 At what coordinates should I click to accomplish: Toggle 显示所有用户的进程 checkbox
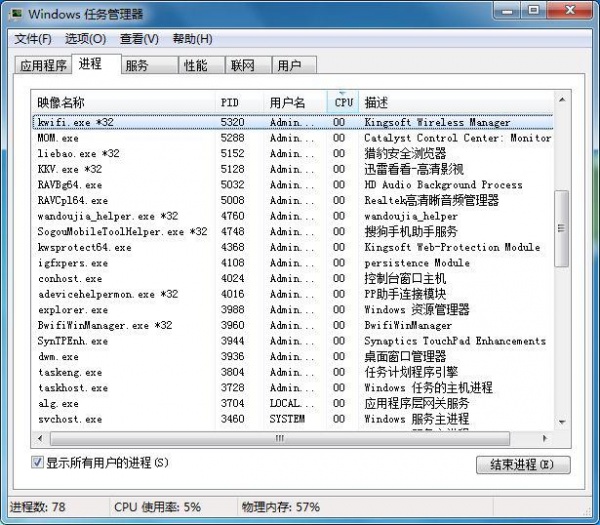click(x=37, y=462)
